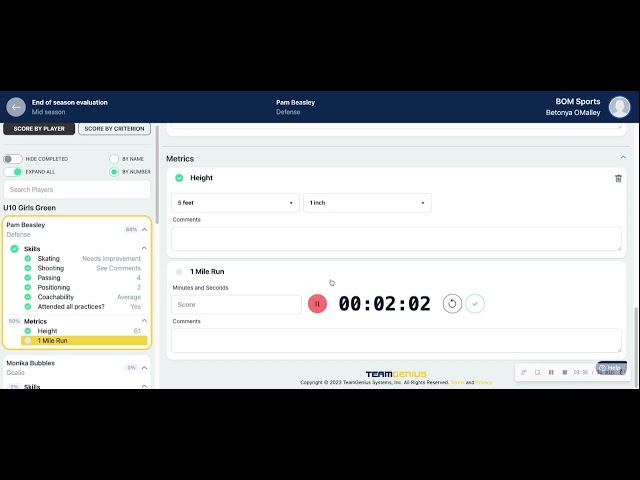The height and width of the screenshot is (480, 640).
Task: Select the By Name radio option
Action: click(x=114, y=159)
